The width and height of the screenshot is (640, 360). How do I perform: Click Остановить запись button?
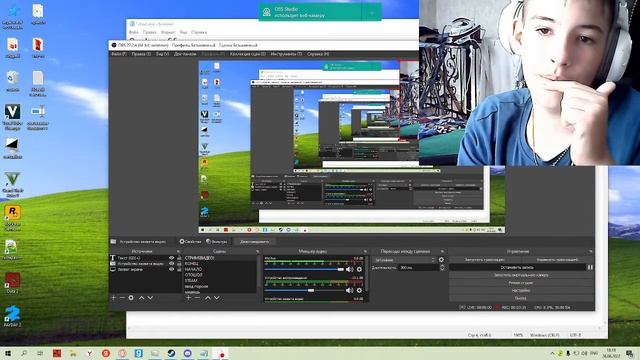tap(518, 267)
